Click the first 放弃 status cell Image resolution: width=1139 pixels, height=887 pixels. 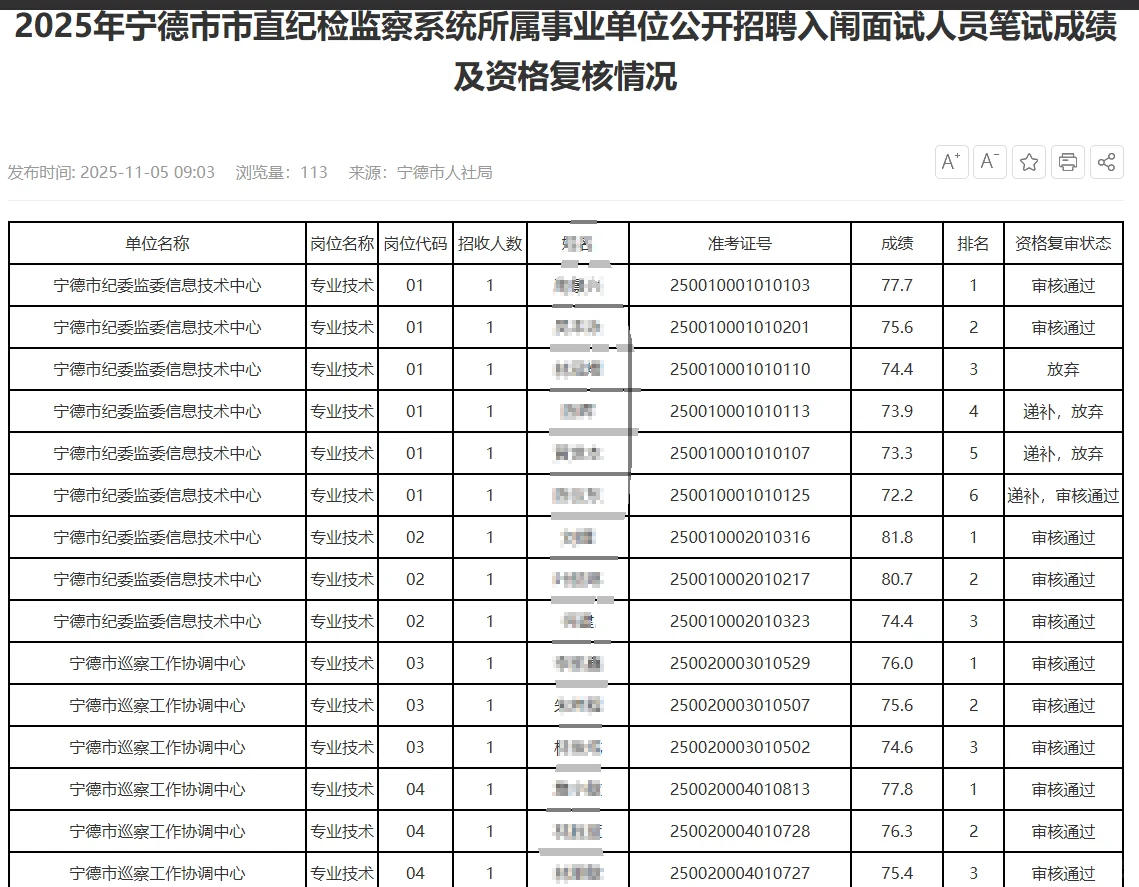pyautogui.click(x=1064, y=369)
